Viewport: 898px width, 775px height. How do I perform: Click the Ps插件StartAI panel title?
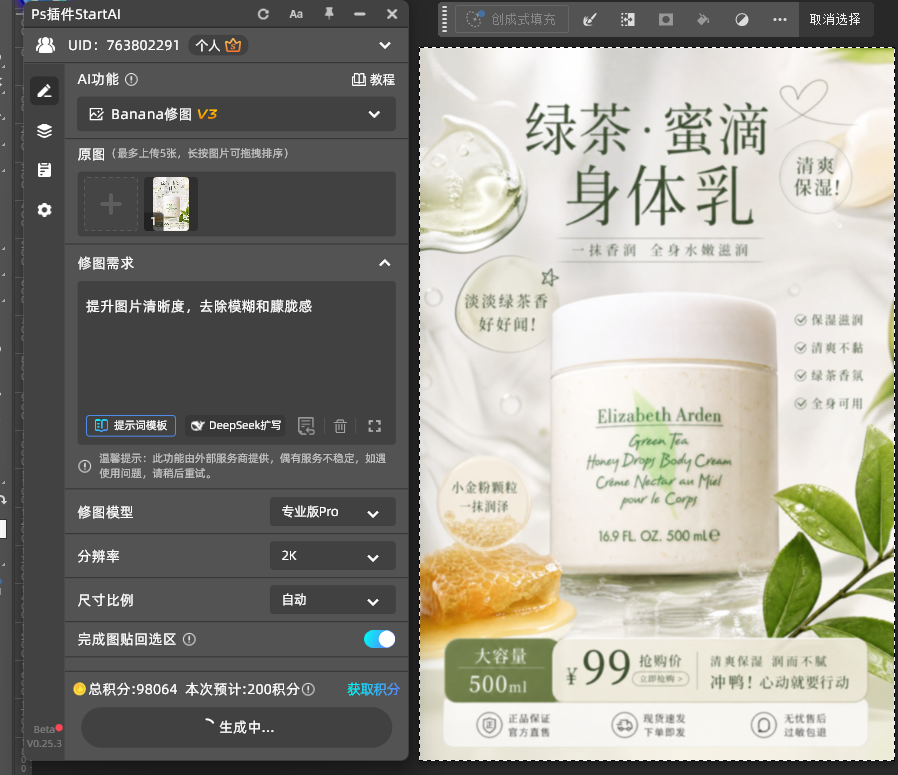pos(76,14)
